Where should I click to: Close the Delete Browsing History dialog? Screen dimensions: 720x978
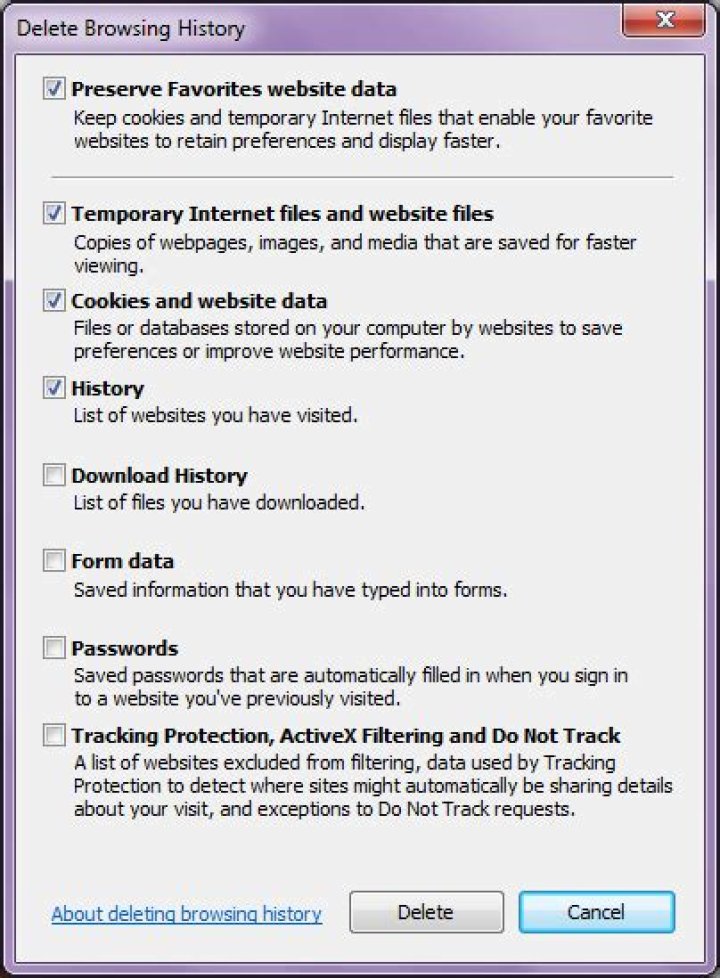click(662, 20)
